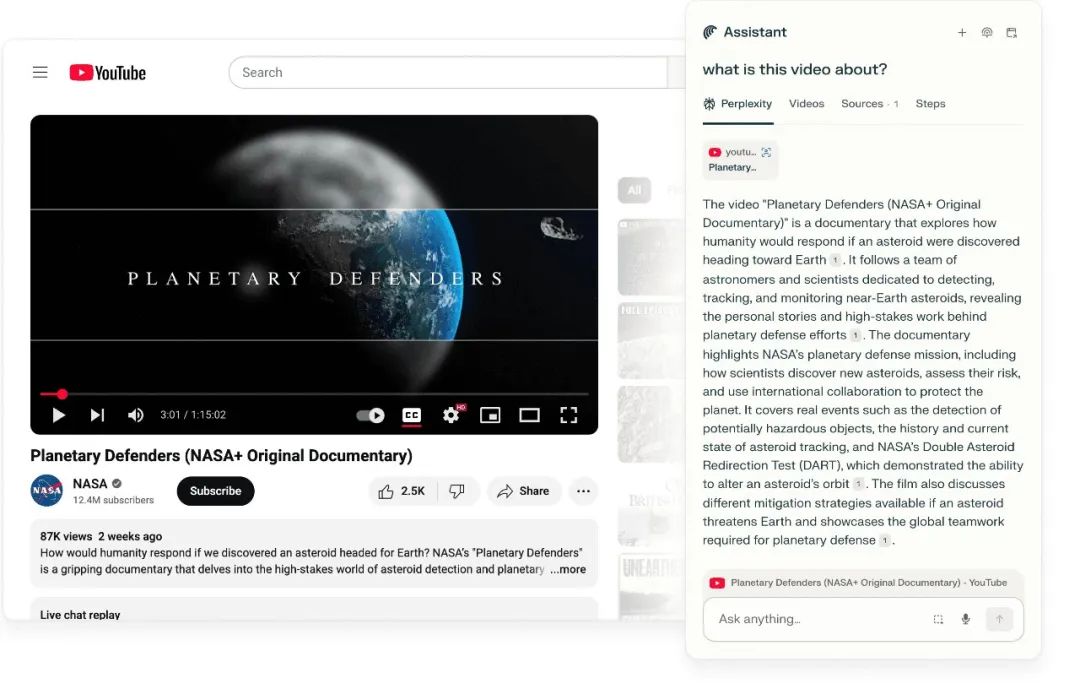
Task: Open the Steps tab
Action: [x=930, y=104]
